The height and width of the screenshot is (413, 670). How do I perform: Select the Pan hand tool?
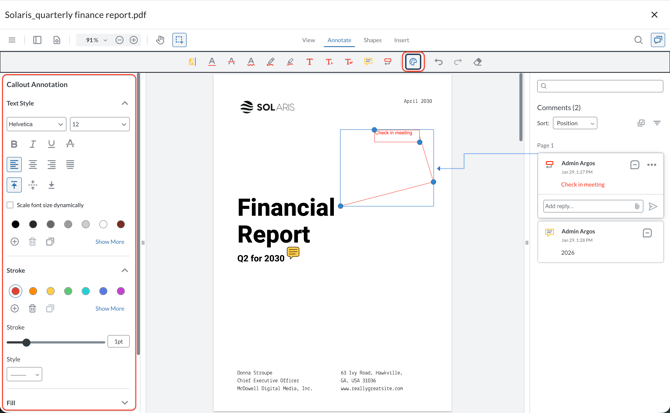(160, 40)
